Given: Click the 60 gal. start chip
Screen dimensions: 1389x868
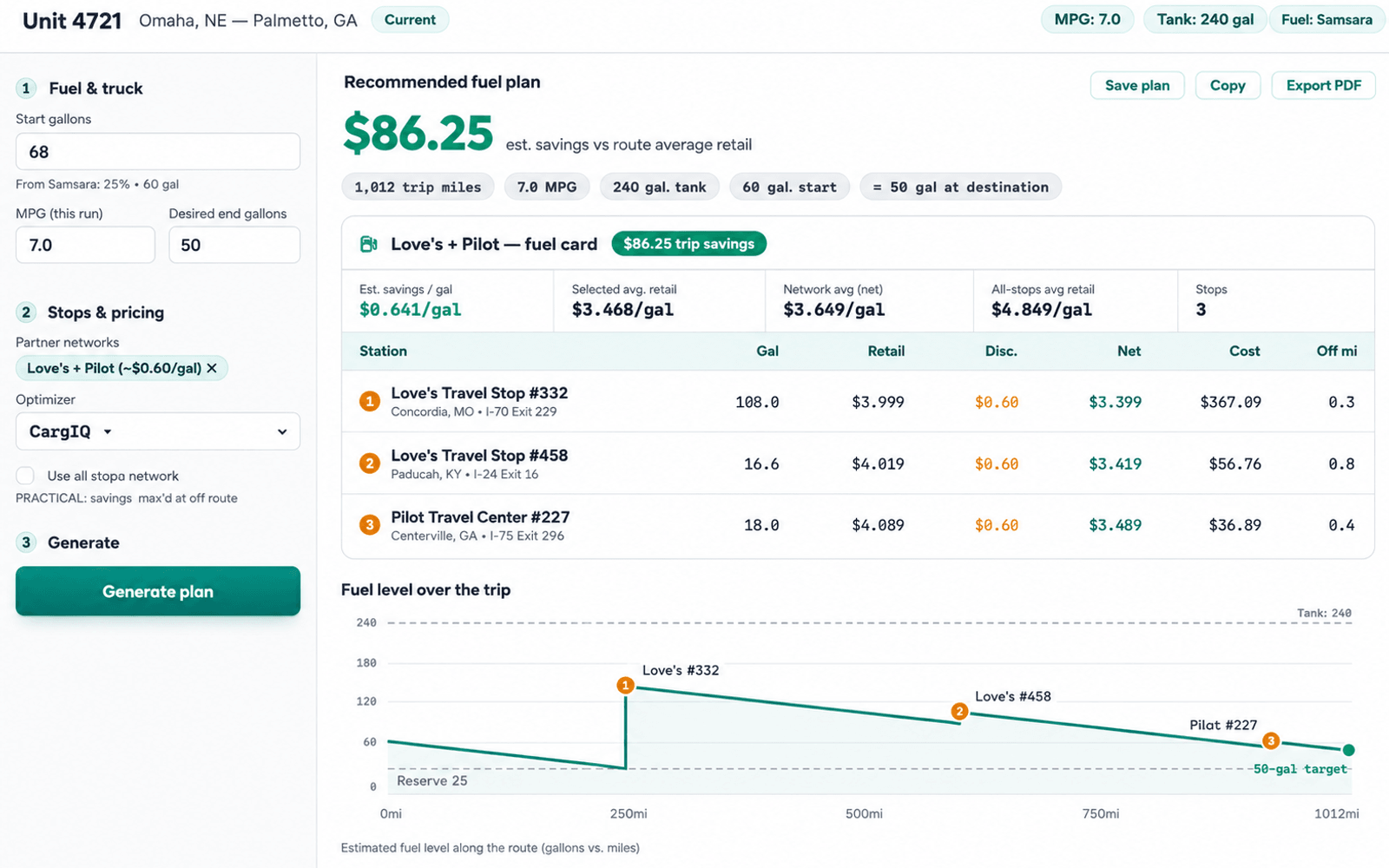Looking at the screenshot, I should (x=789, y=187).
